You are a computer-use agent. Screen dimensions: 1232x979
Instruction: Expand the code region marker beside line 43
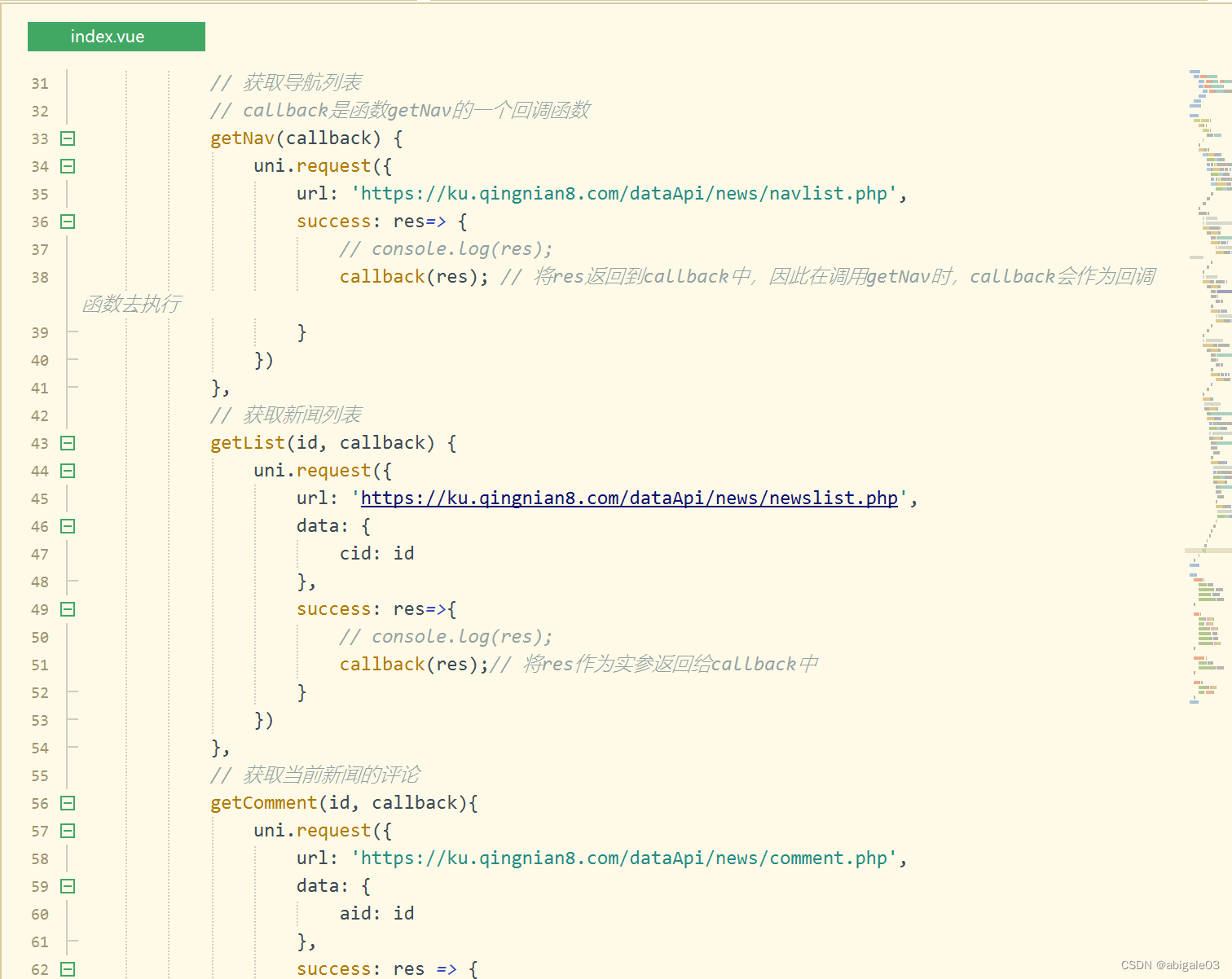pyautogui.click(x=68, y=443)
